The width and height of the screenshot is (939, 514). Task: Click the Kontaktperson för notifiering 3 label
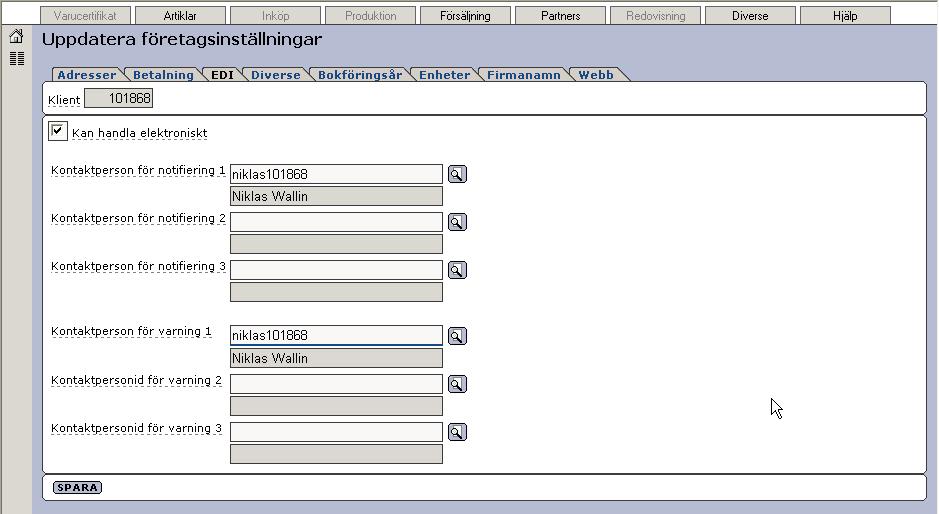click(138, 267)
